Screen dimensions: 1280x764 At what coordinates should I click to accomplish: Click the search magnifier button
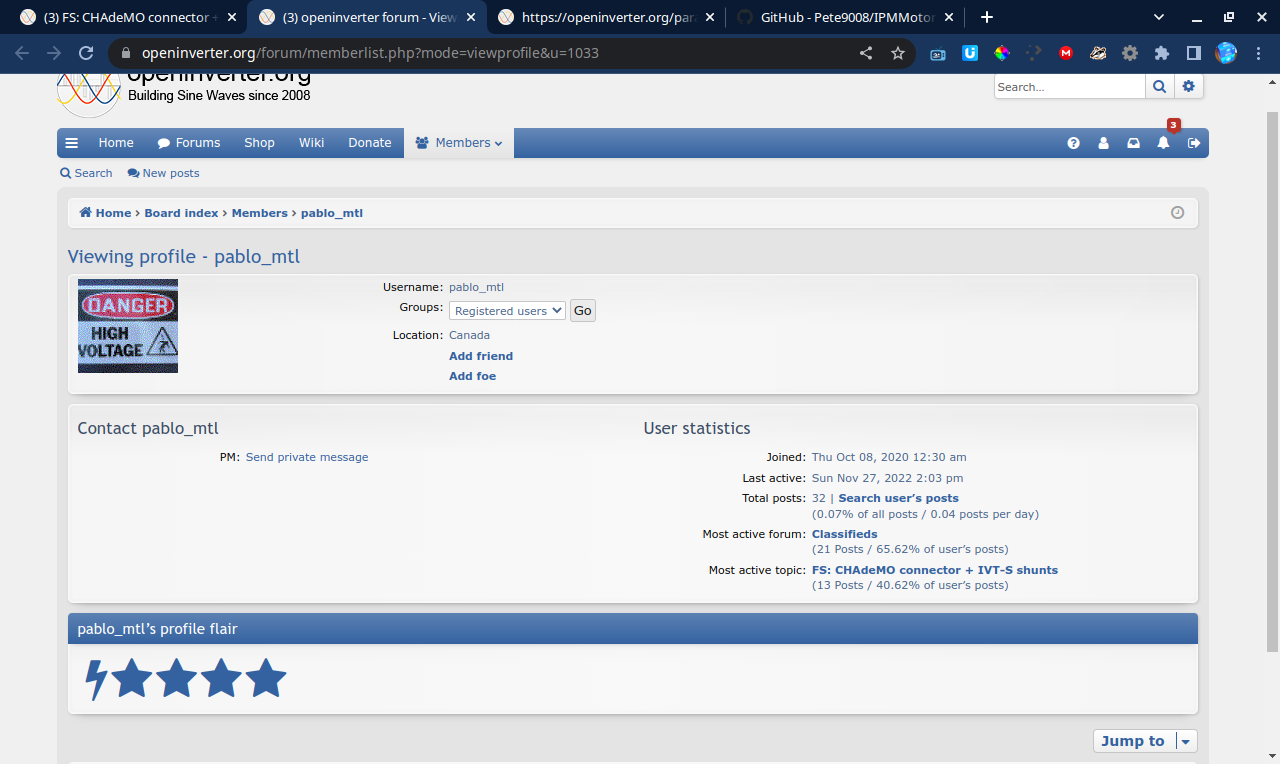click(x=1159, y=87)
